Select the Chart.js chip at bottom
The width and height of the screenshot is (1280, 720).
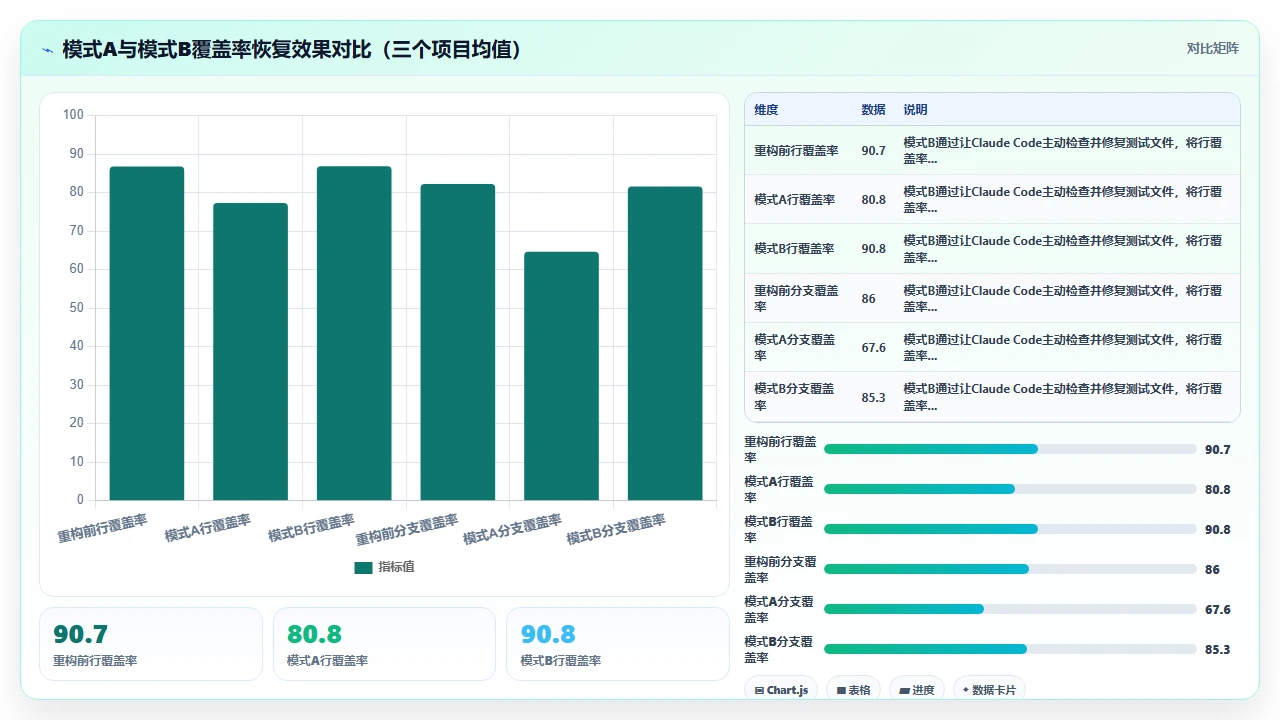tap(781, 690)
